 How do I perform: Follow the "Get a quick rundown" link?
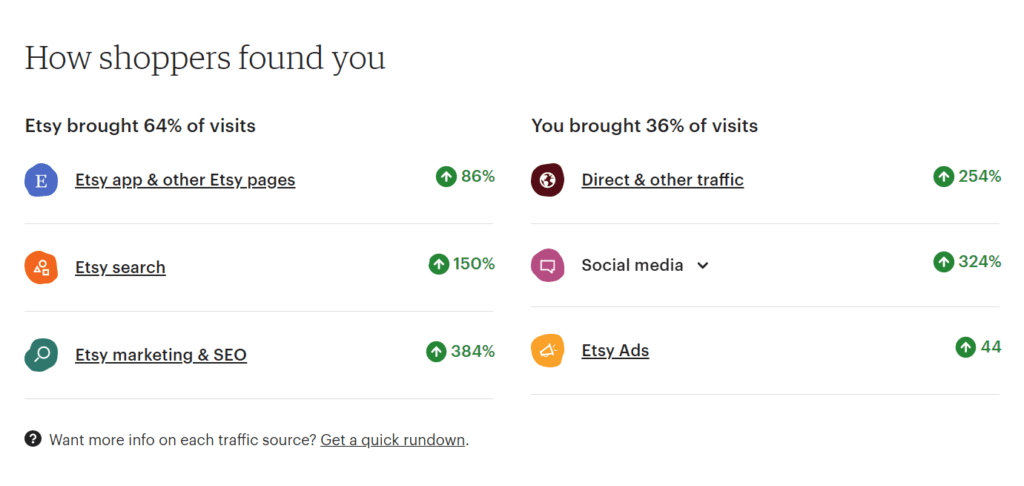[393, 440]
